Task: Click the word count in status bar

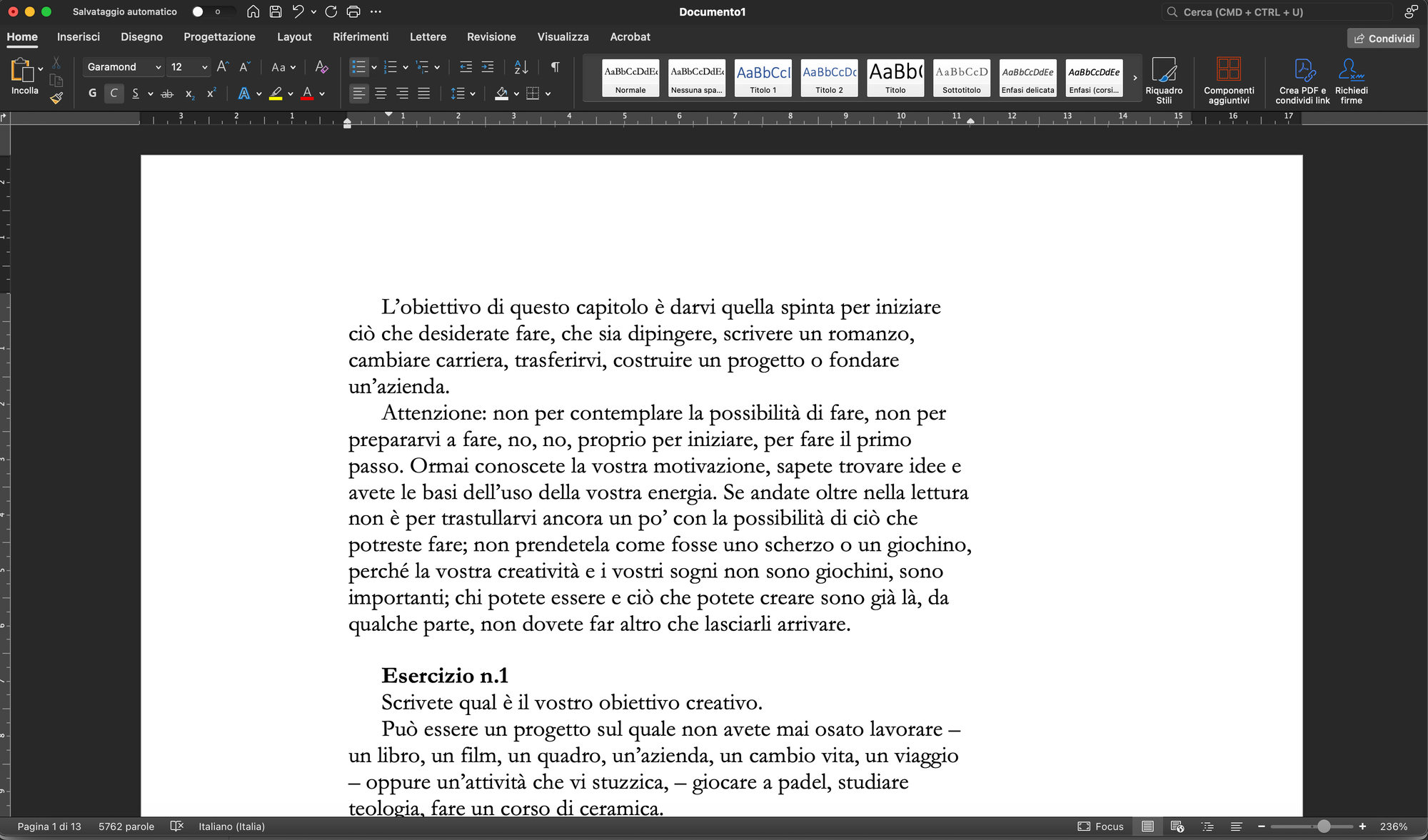Action: (x=126, y=826)
